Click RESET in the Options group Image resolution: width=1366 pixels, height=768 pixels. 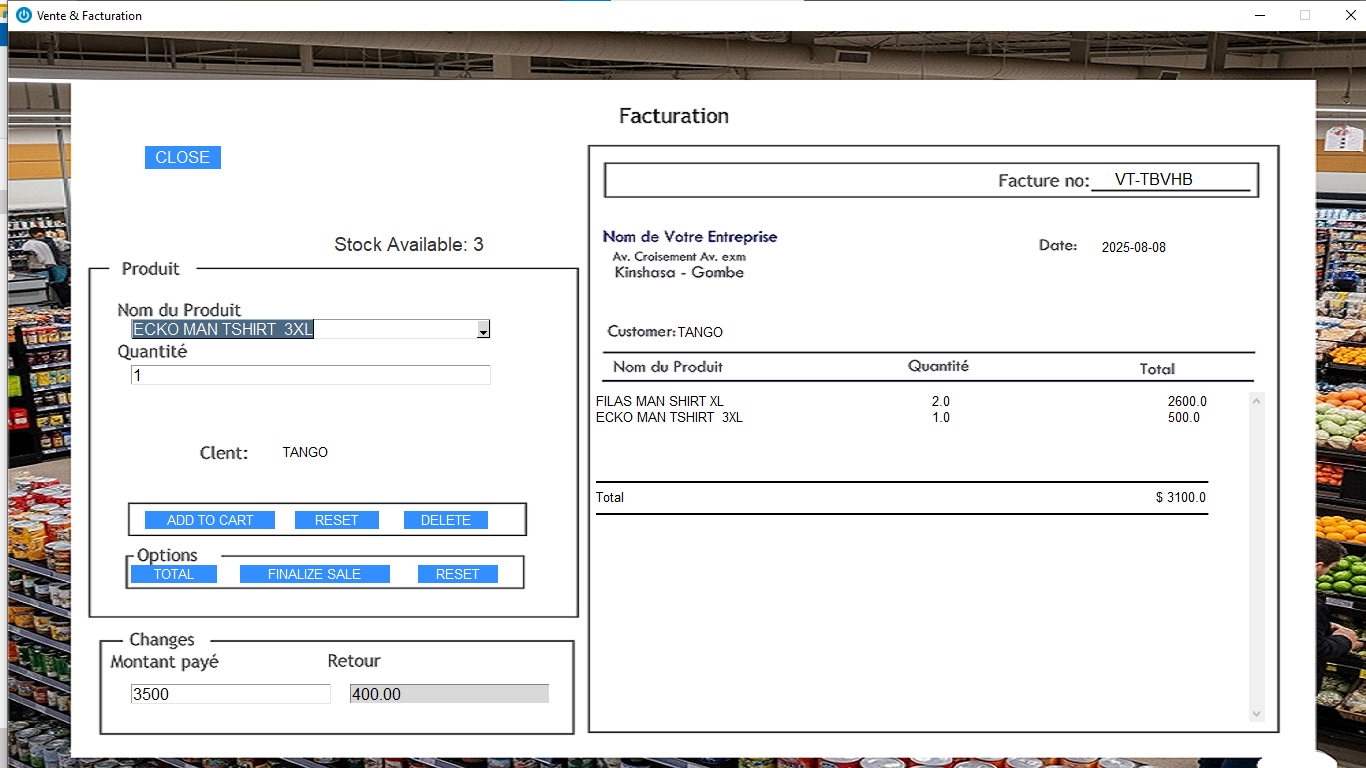pyautogui.click(x=457, y=574)
